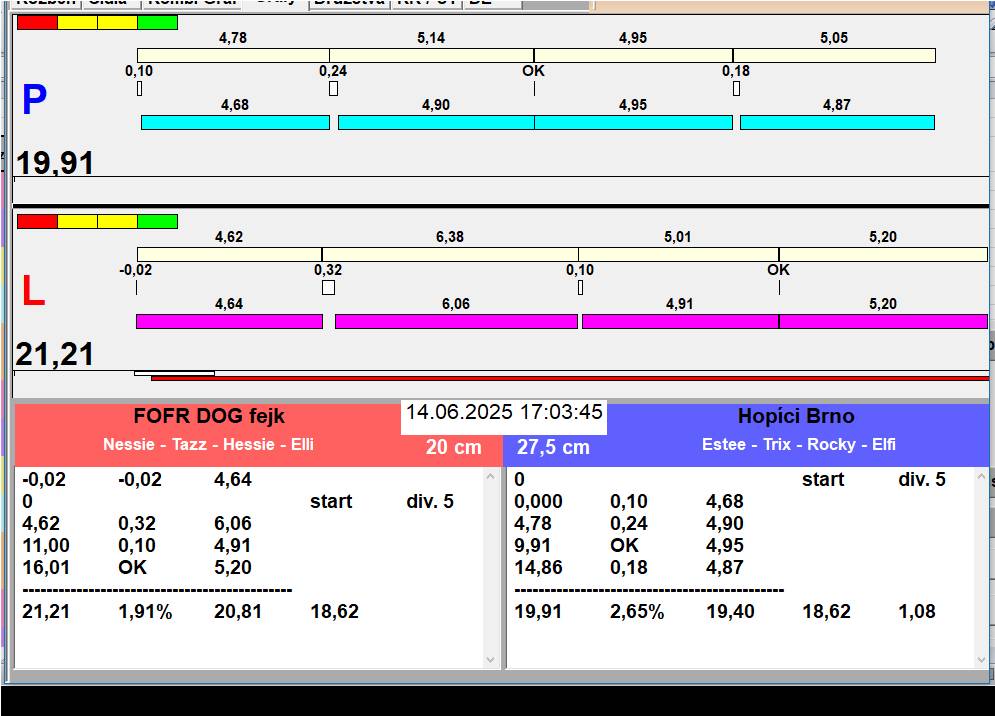This screenshot has width=995, height=716.
Task: Select the magenta 6,06 run bar
Action: coord(456,321)
